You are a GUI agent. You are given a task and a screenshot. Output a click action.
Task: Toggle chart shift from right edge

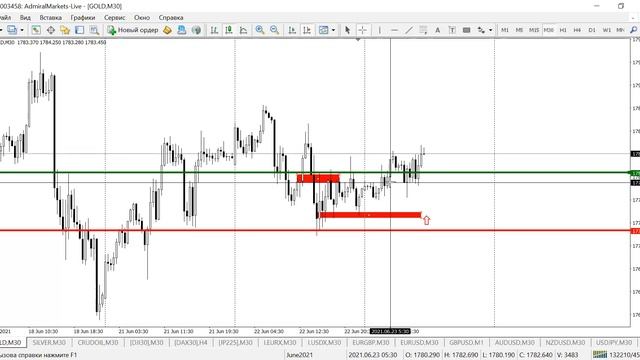(x=307, y=30)
